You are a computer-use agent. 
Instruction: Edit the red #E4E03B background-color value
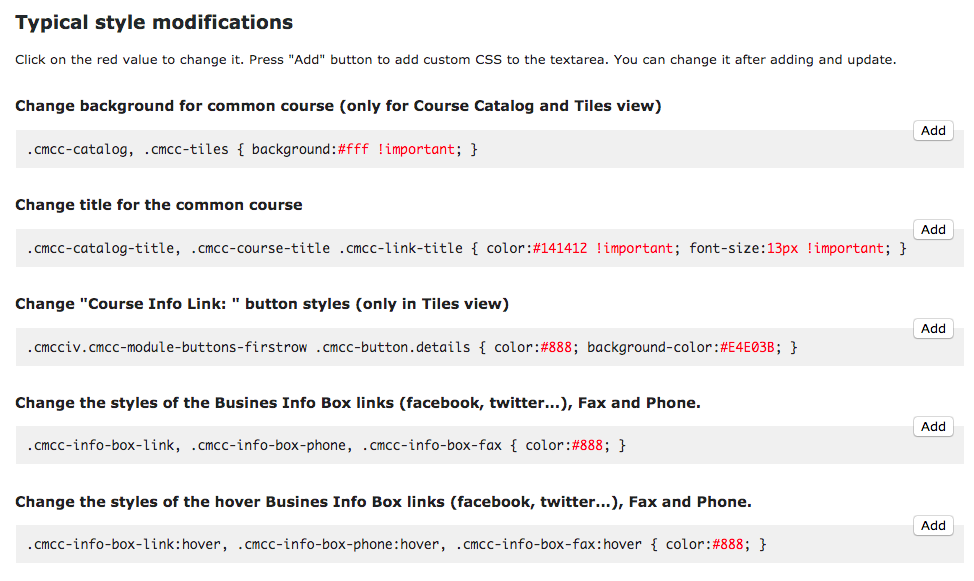747,347
